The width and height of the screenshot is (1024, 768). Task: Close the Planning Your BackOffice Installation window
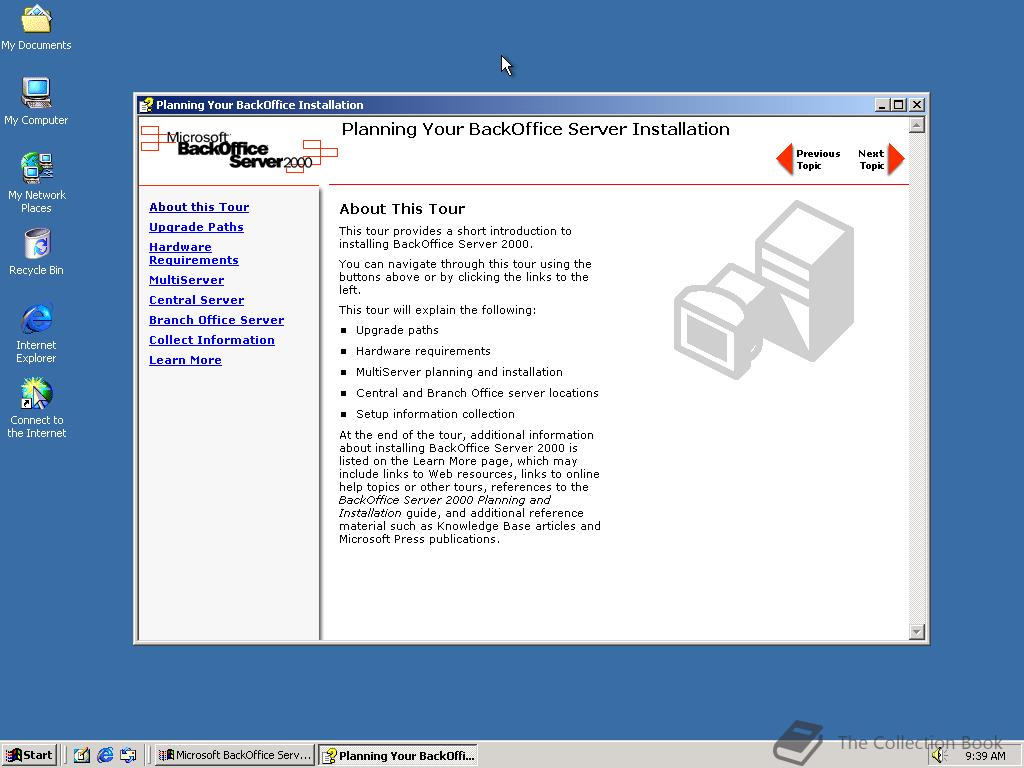pyautogui.click(x=917, y=105)
